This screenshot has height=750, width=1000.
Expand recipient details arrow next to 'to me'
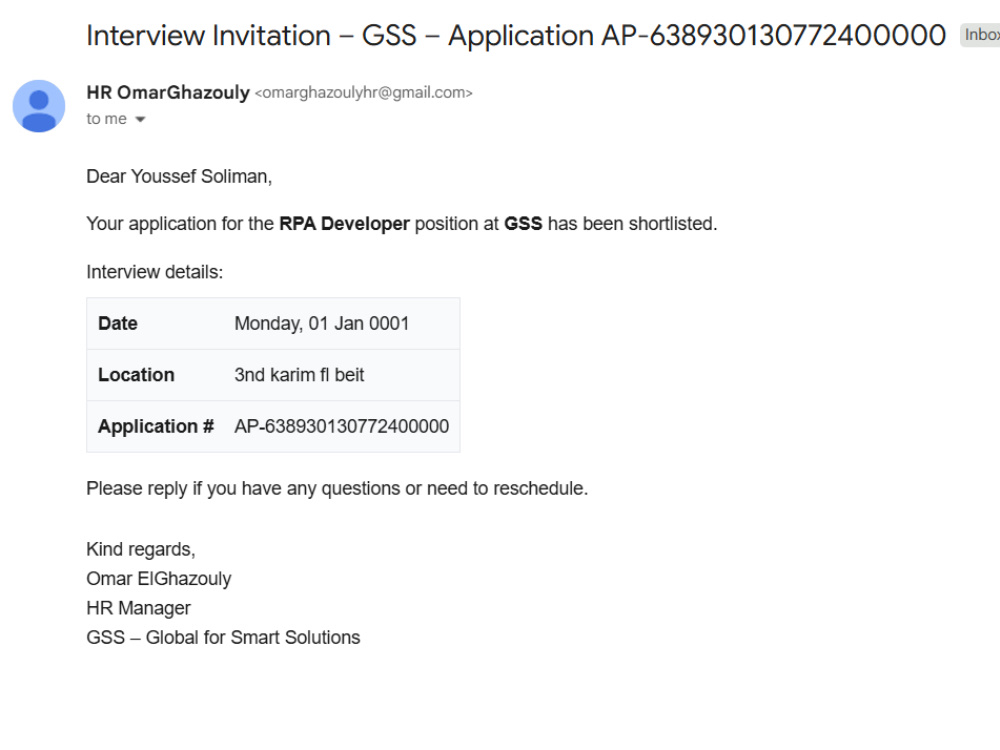[x=140, y=119]
